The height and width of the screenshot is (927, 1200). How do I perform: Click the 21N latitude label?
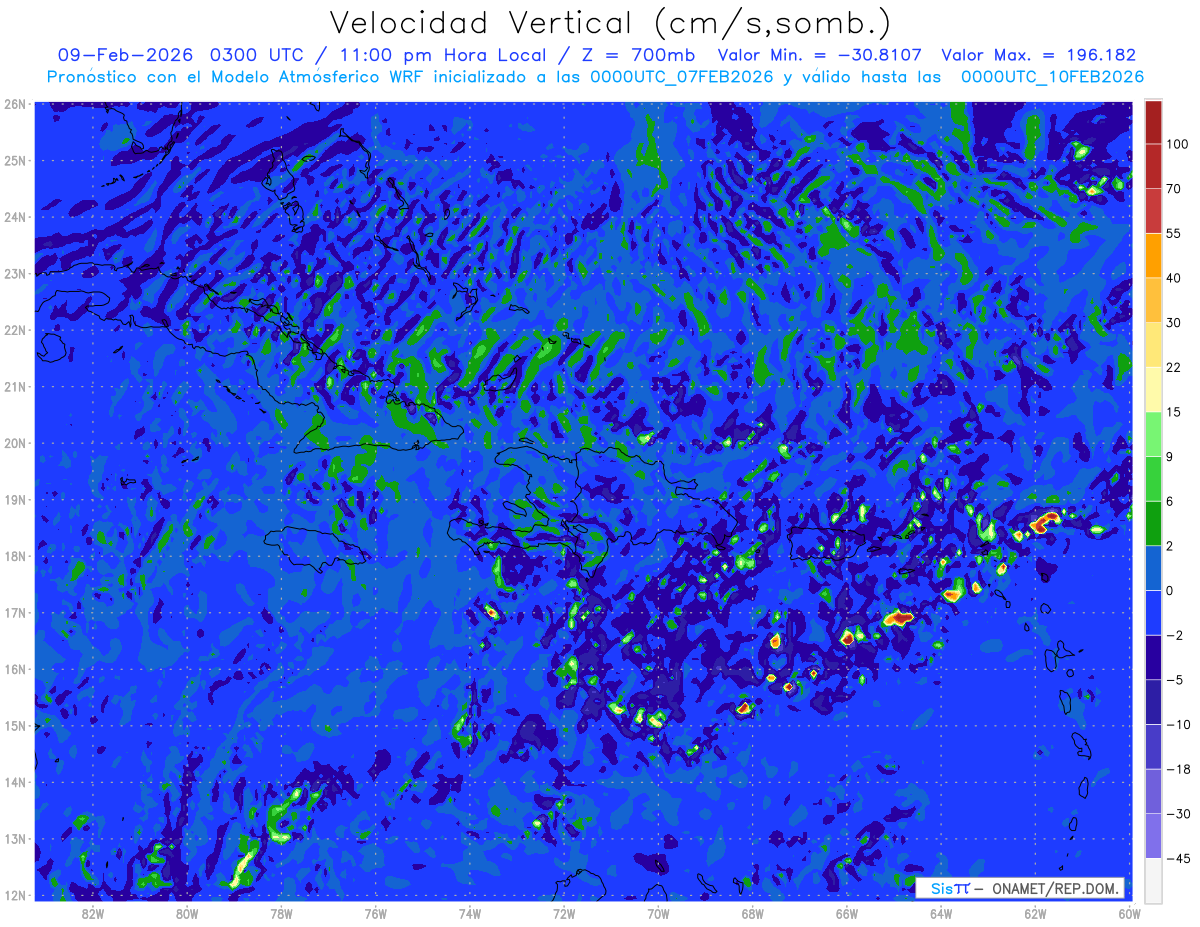(15, 386)
